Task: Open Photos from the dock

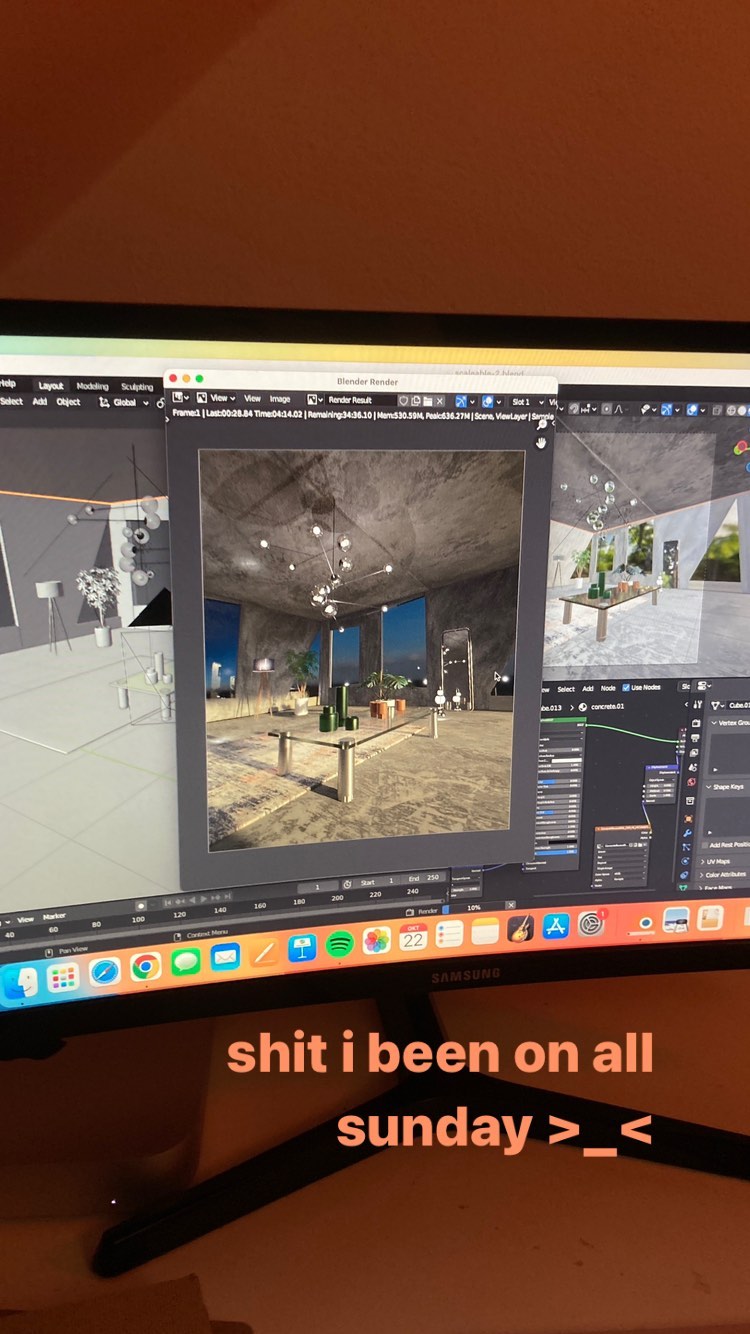Action: pyautogui.click(x=376, y=940)
